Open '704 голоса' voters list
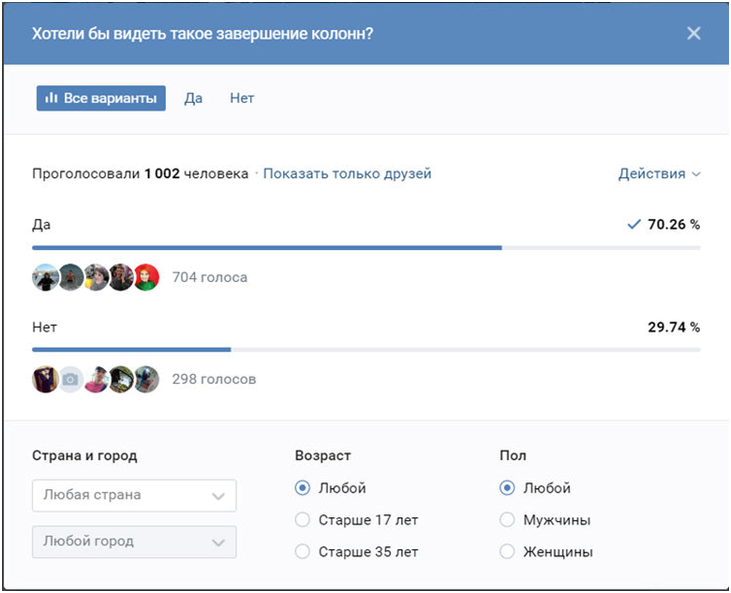Screen dimensions: 731x593 click(209, 277)
